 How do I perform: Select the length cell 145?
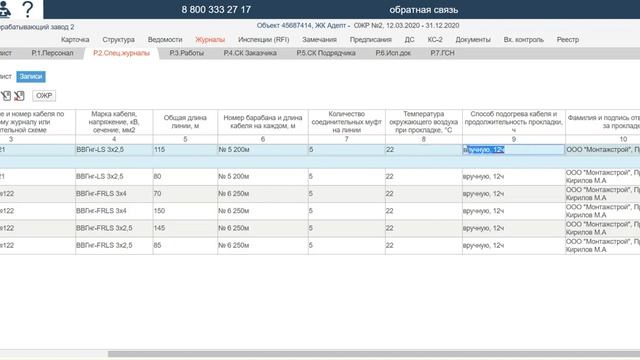tap(185, 228)
